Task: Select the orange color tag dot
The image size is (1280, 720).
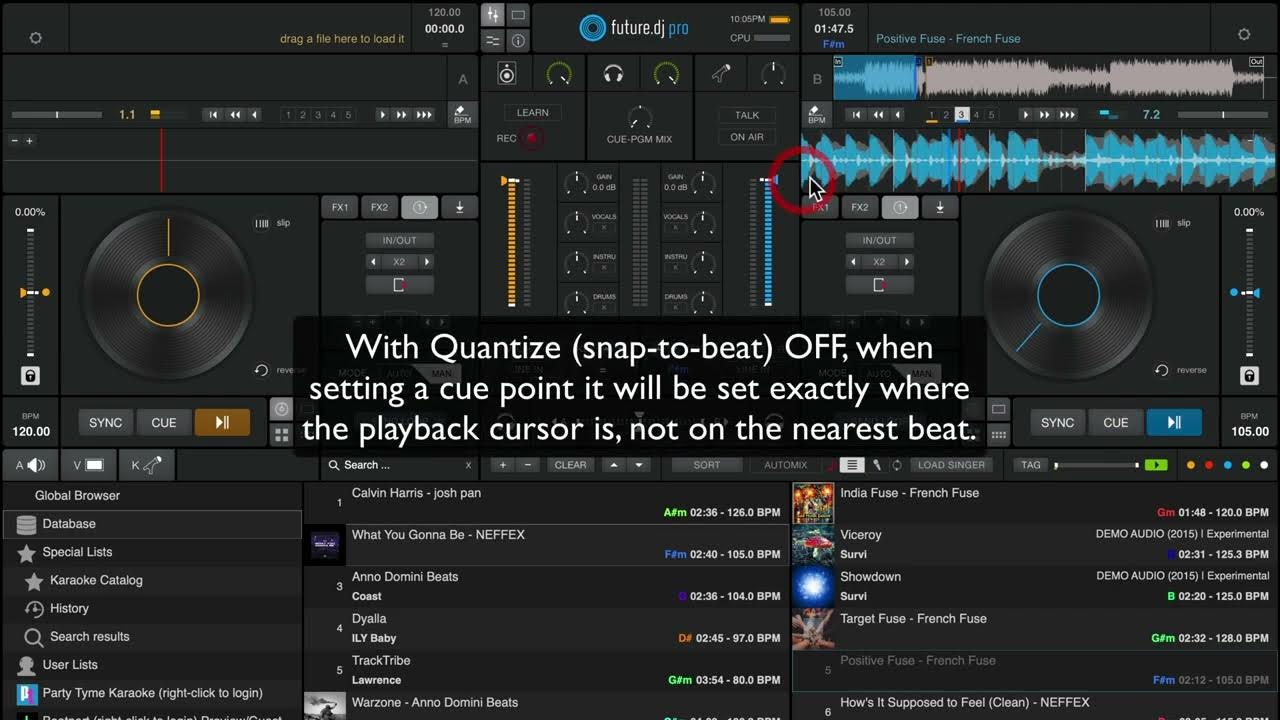Action: [x=1190, y=465]
